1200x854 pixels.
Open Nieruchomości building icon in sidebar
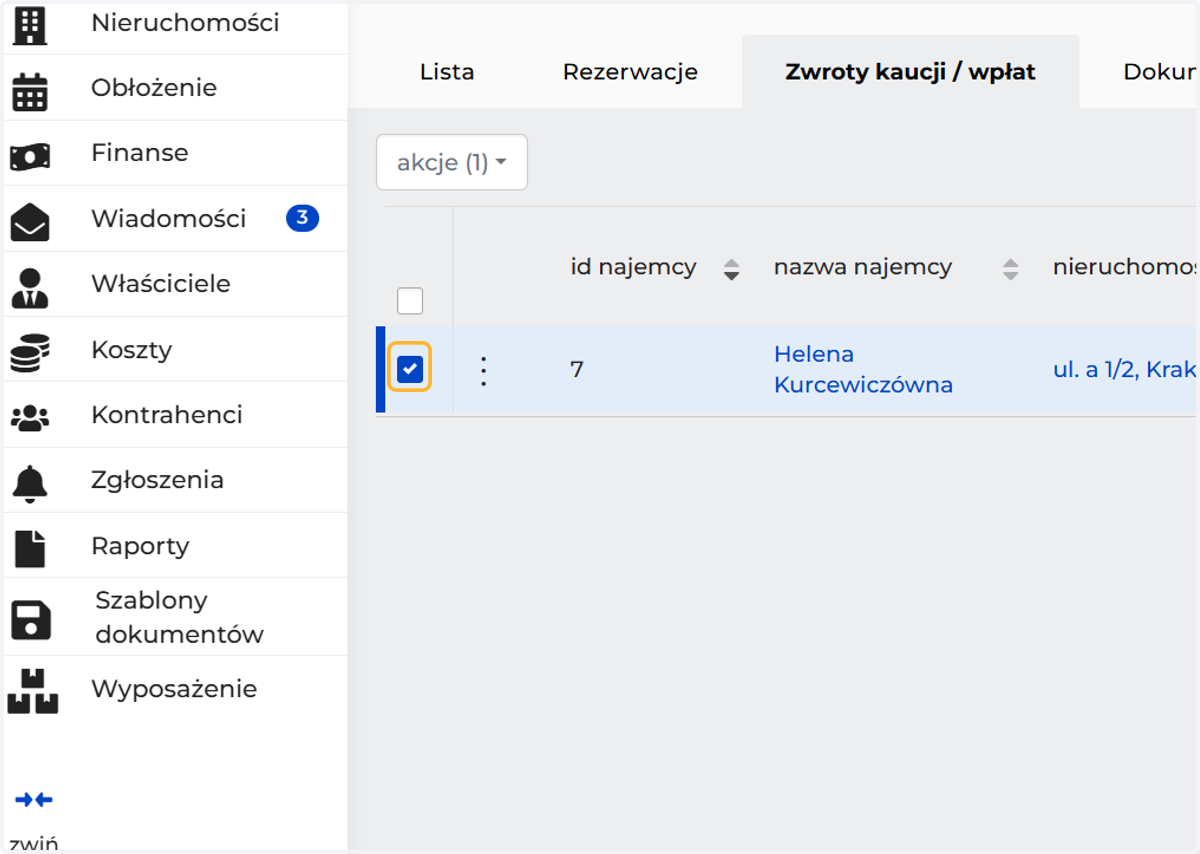tap(30, 24)
